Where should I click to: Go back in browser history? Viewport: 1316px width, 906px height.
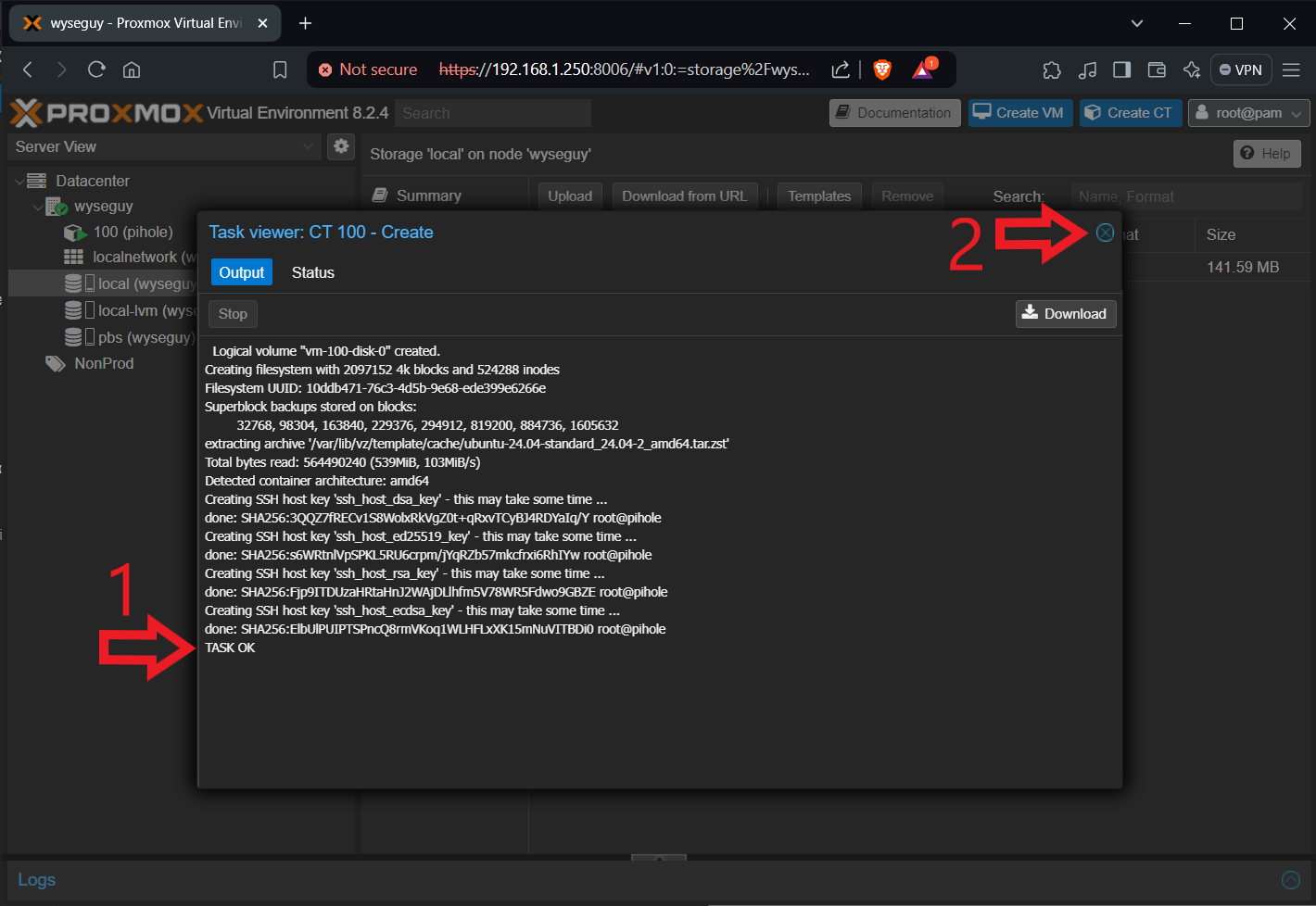click(x=28, y=69)
